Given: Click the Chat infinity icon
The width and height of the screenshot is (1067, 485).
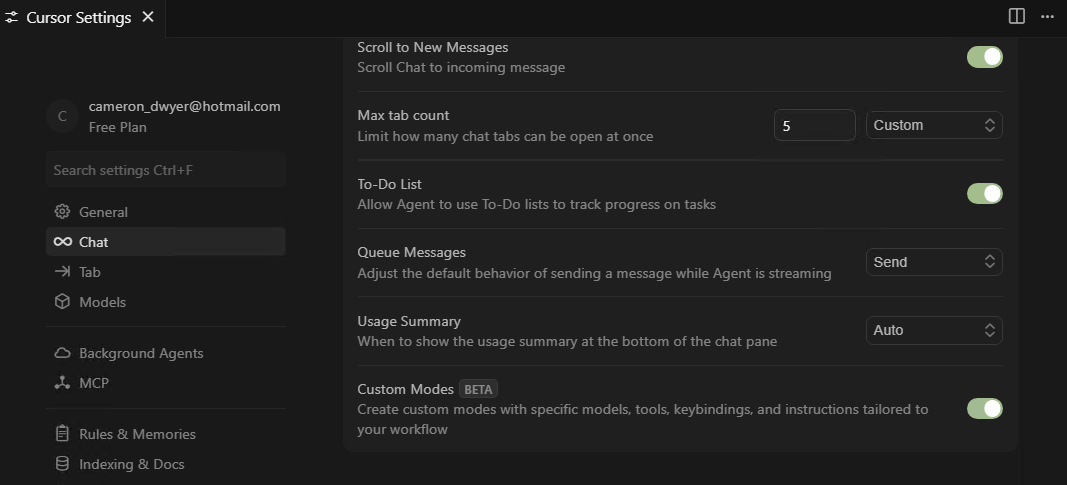Looking at the screenshot, I should pos(62,242).
